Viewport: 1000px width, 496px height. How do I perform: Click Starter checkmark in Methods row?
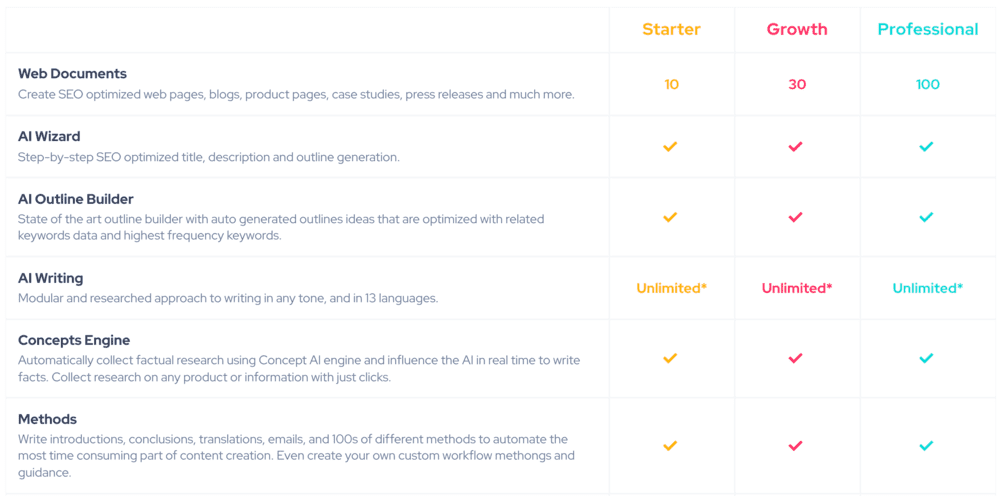pos(670,446)
